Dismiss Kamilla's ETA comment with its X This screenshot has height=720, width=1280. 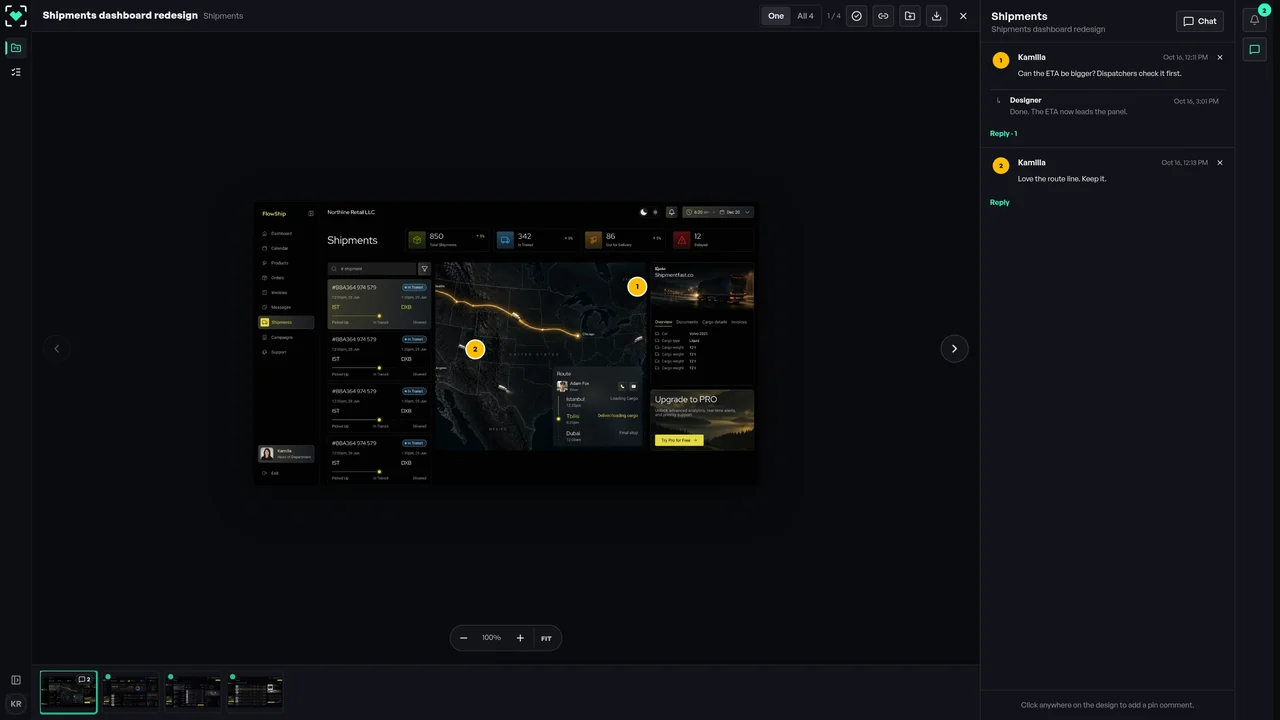click(x=1220, y=57)
